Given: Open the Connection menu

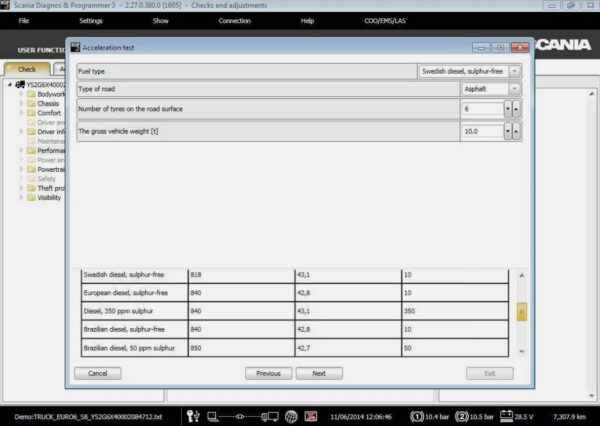Looking at the screenshot, I should pyautogui.click(x=234, y=21).
